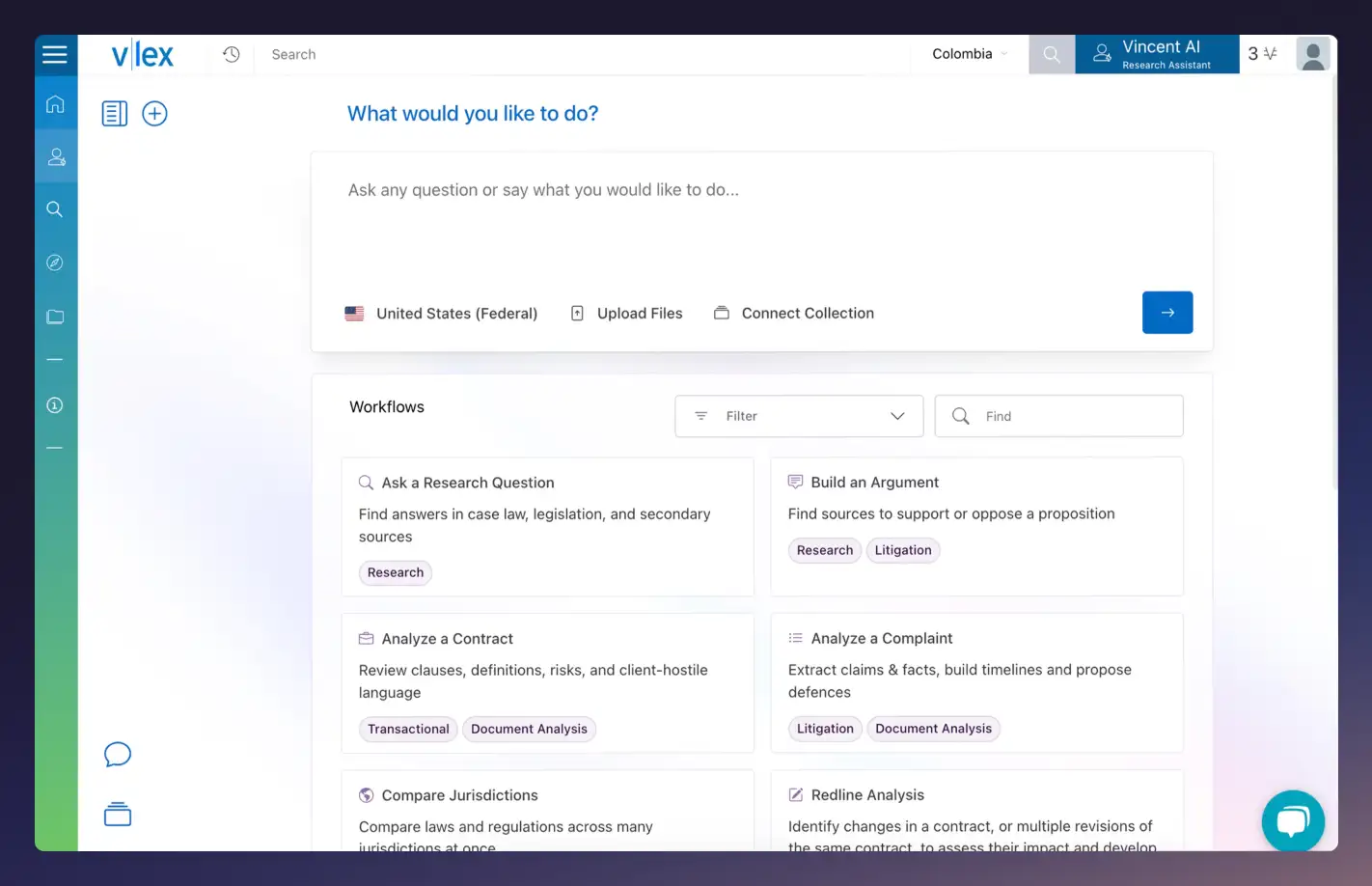Open Ask a Research Question workflow
Image resolution: width=1372 pixels, height=886 pixels.
click(547, 527)
